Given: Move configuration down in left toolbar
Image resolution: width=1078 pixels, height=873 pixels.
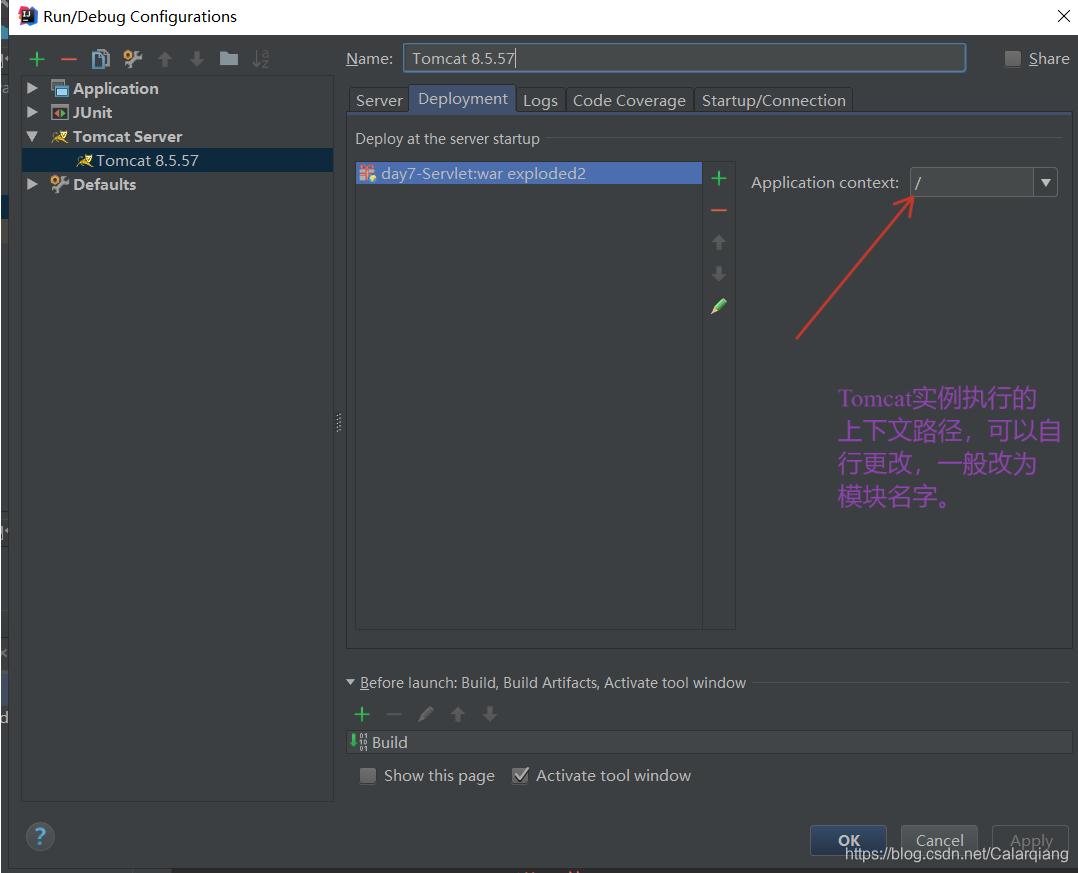Looking at the screenshot, I should [x=197, y=59].
